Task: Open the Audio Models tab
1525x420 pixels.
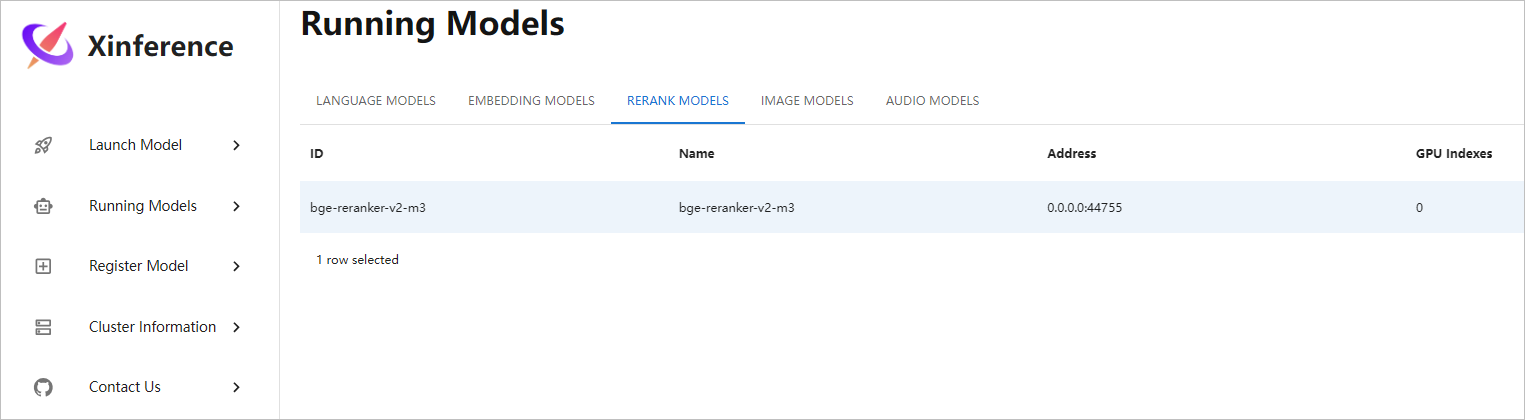Action: (932, 101)
